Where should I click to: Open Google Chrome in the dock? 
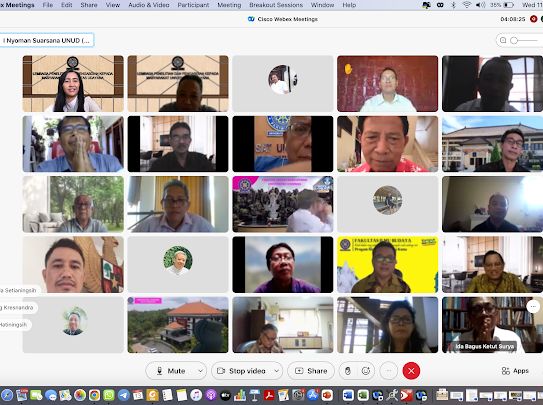94,395
